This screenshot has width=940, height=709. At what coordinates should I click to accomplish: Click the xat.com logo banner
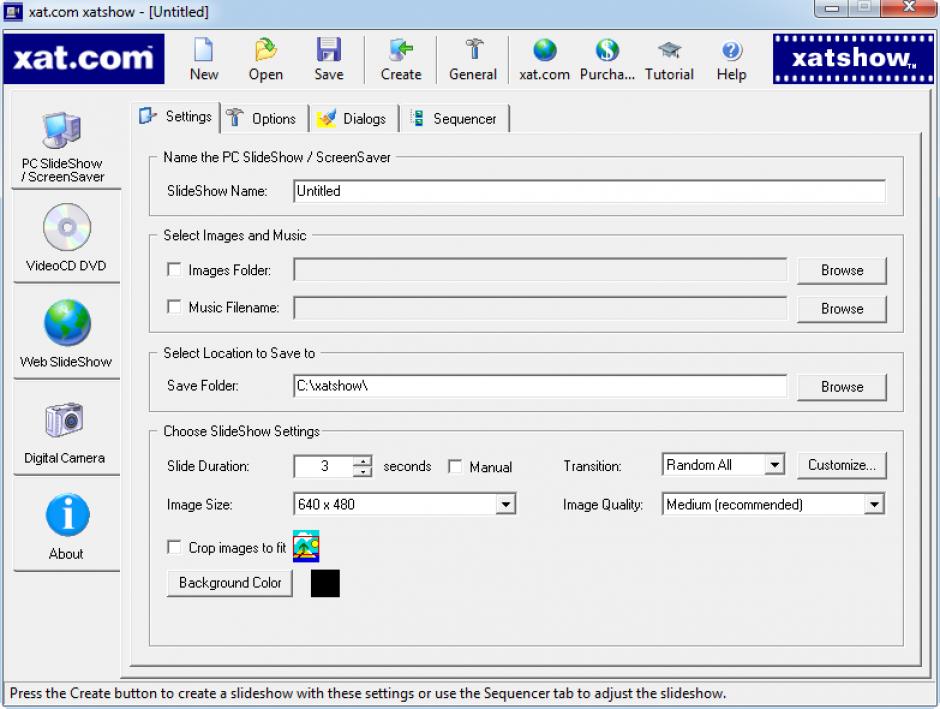(x=83, y=59)
